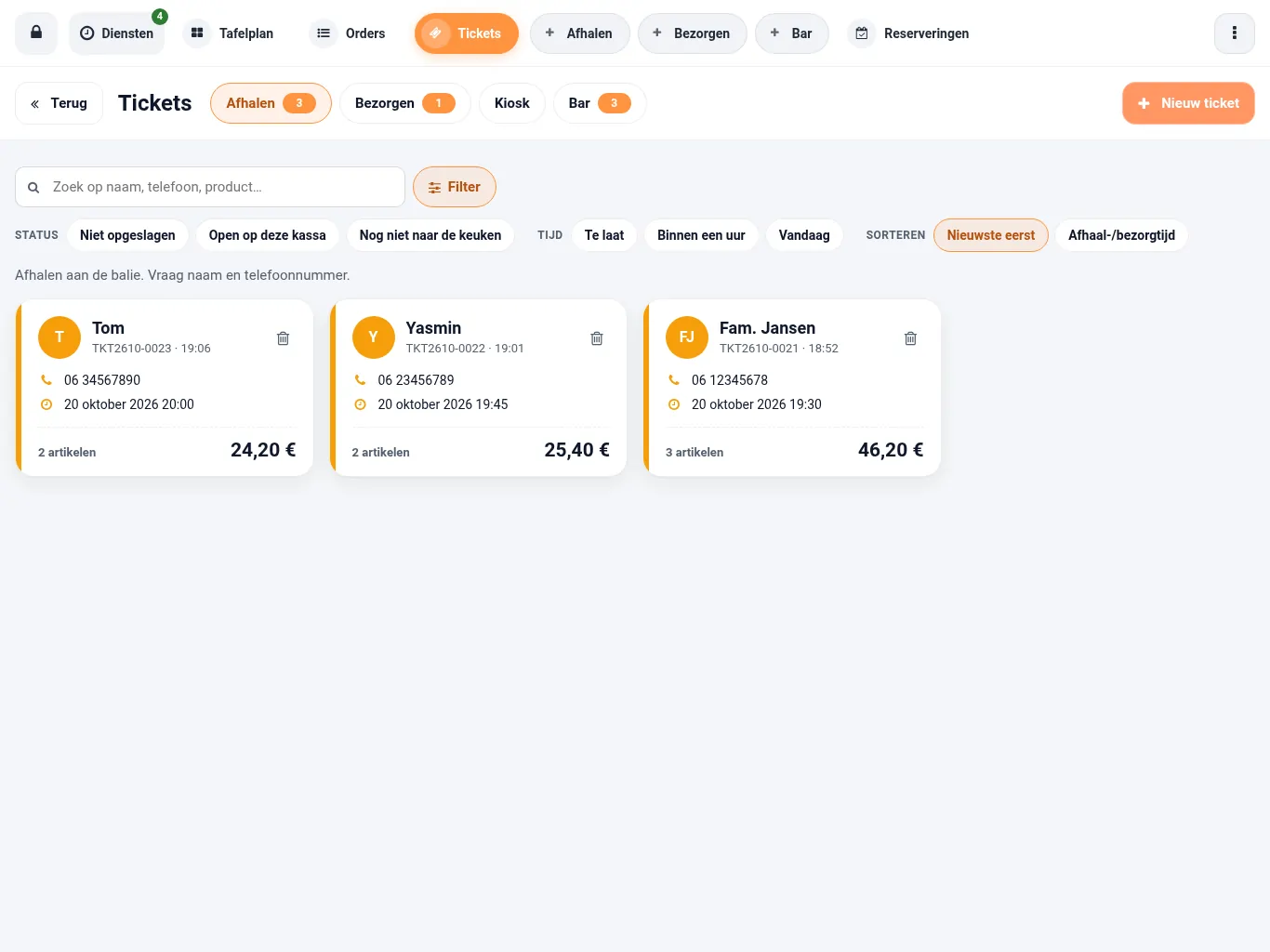The height and width of the screenshot is (952, 1270).
Task: Click the search magnifier icon
Action: pyautogui.click(x=33, y=187)
